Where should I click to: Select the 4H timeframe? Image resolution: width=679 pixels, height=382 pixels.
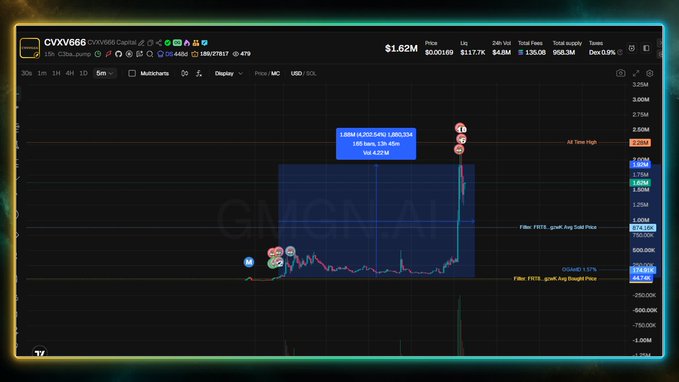point(70,73)
